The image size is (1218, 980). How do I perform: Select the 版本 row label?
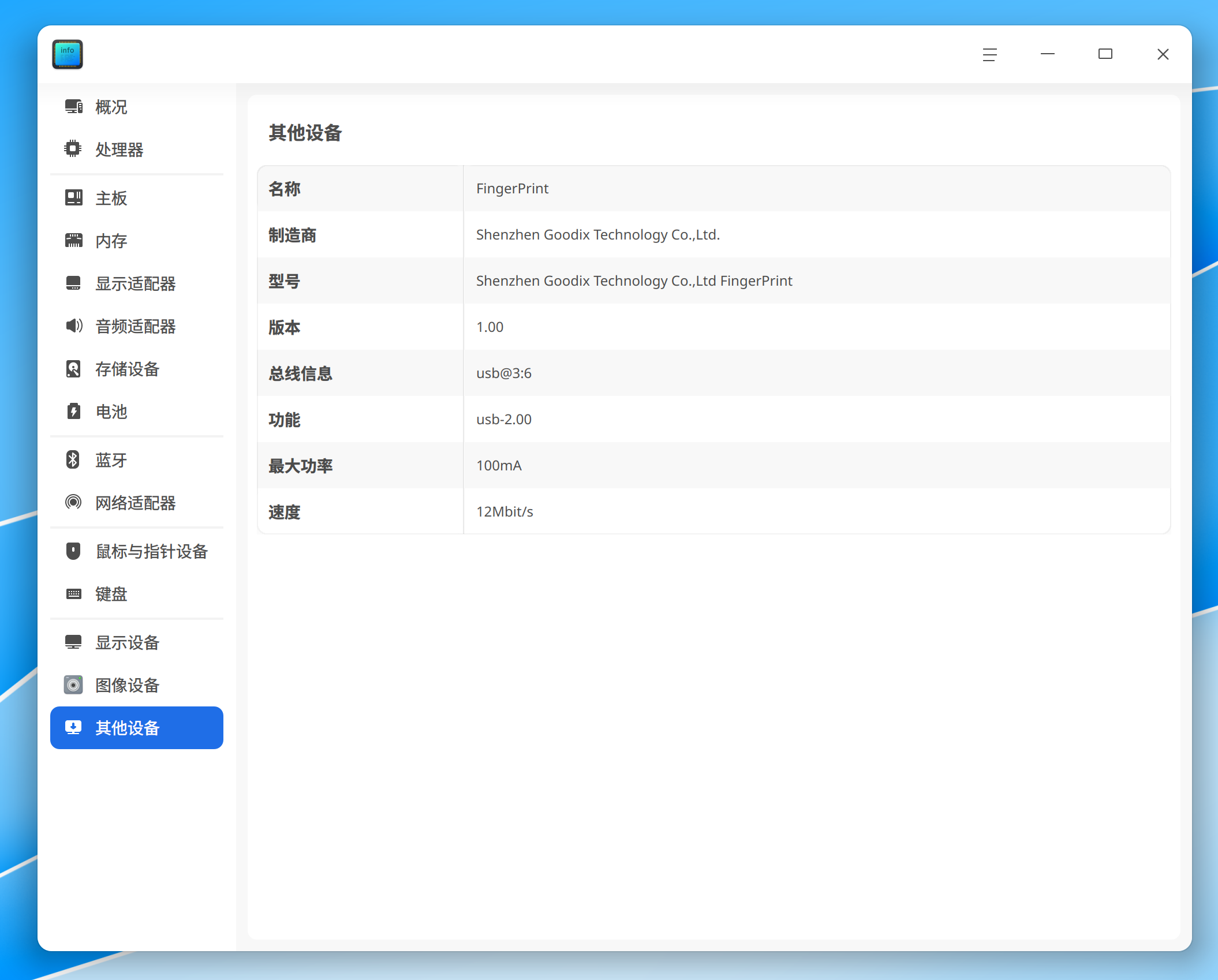(x=285, y=327)
